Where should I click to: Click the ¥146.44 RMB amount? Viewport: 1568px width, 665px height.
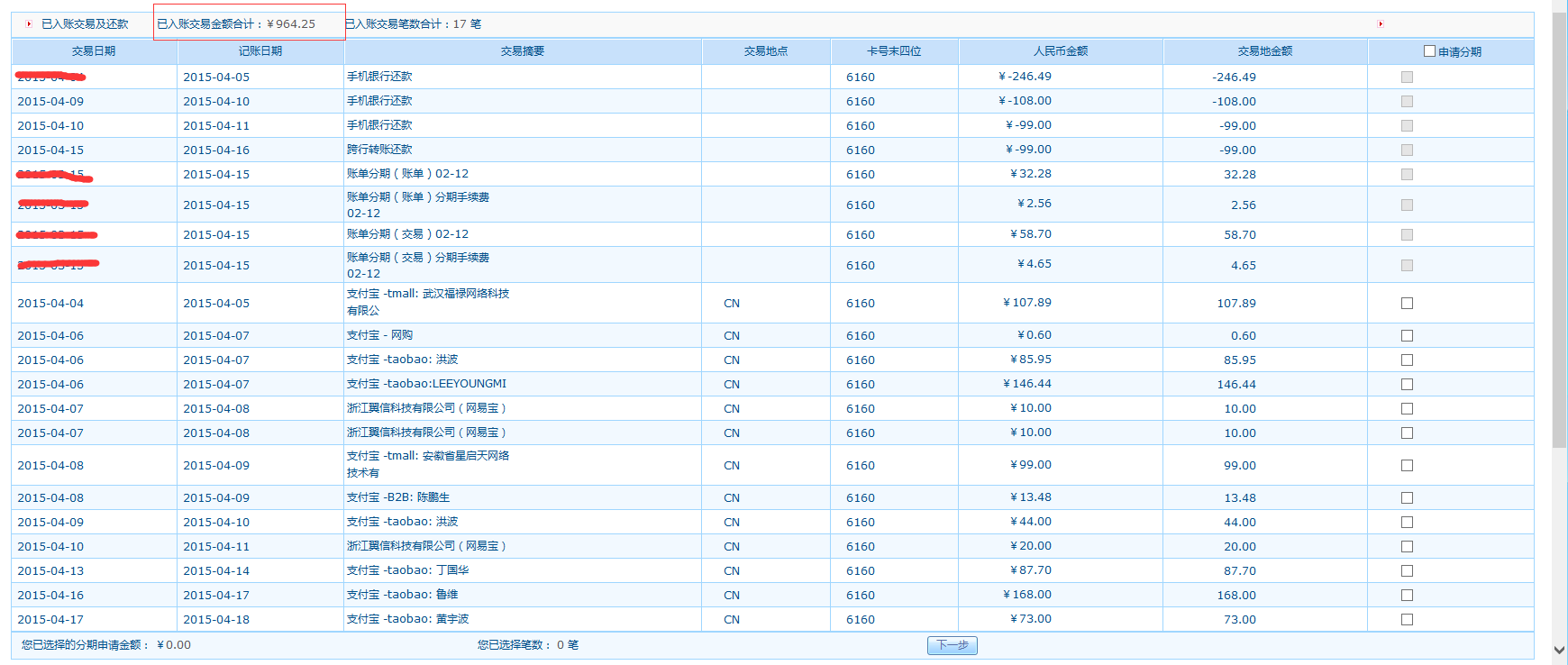[x=1027, y=384]
